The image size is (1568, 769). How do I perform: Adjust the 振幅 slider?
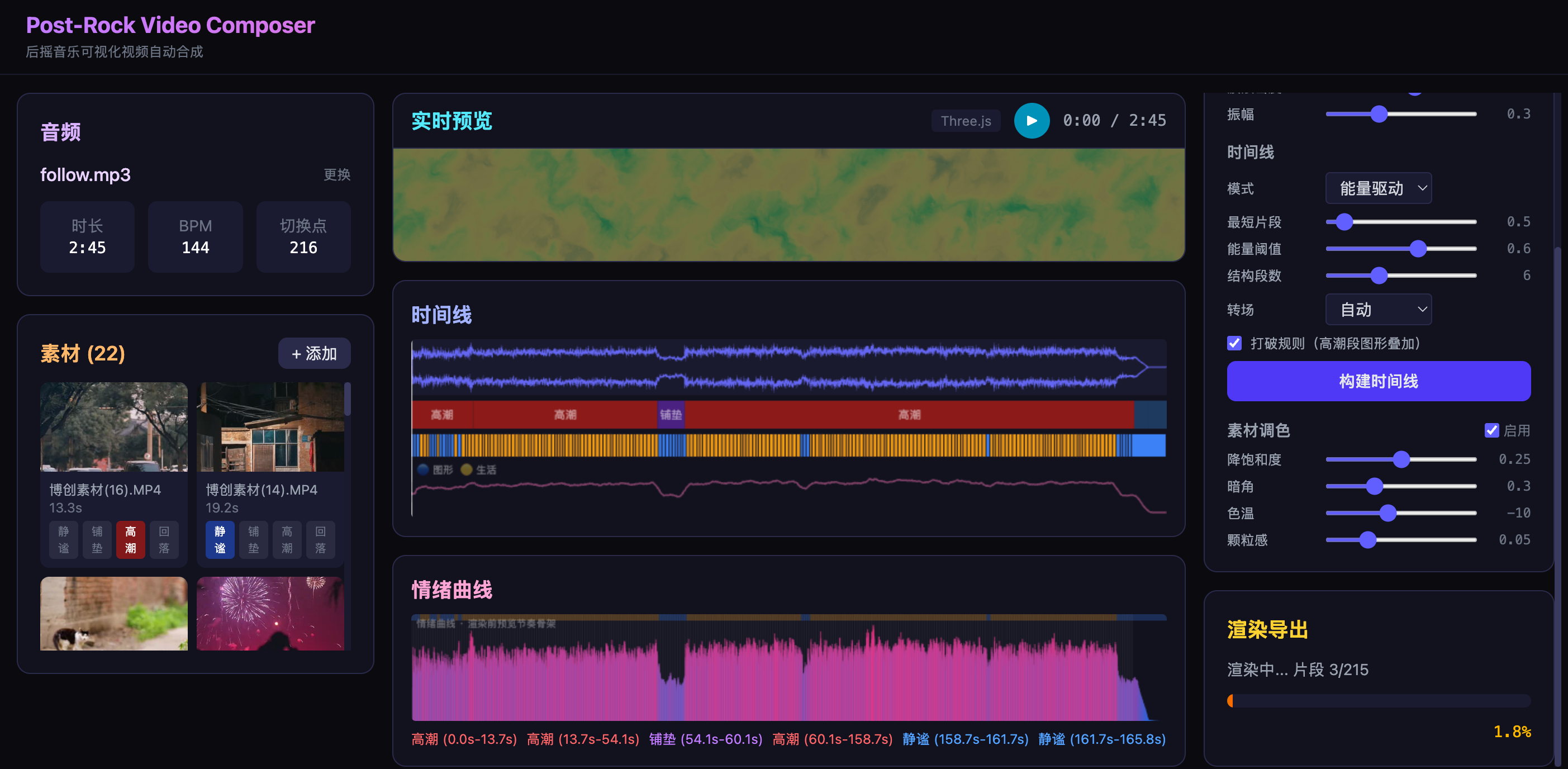(1400, 114)
